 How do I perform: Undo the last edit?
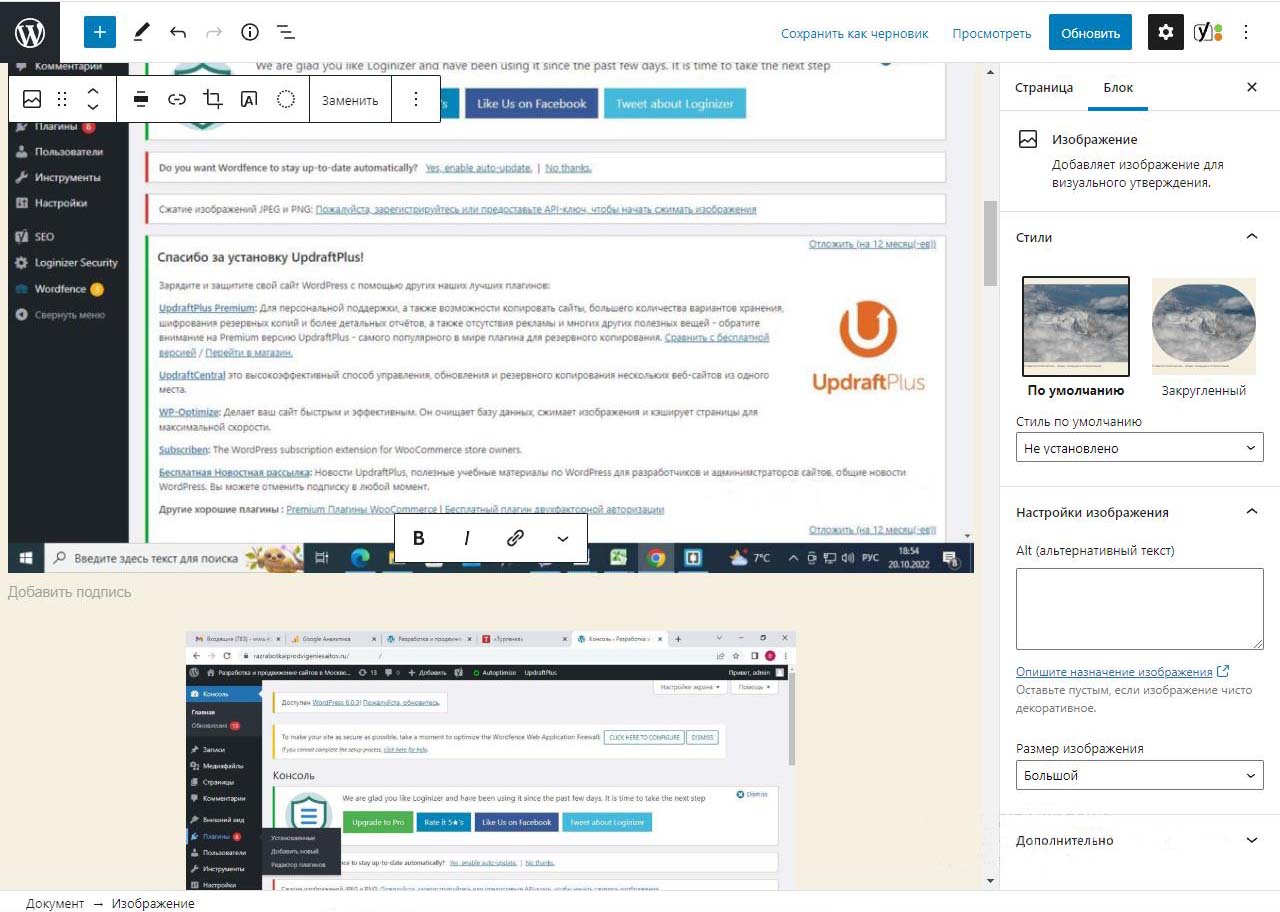[178, 32]
